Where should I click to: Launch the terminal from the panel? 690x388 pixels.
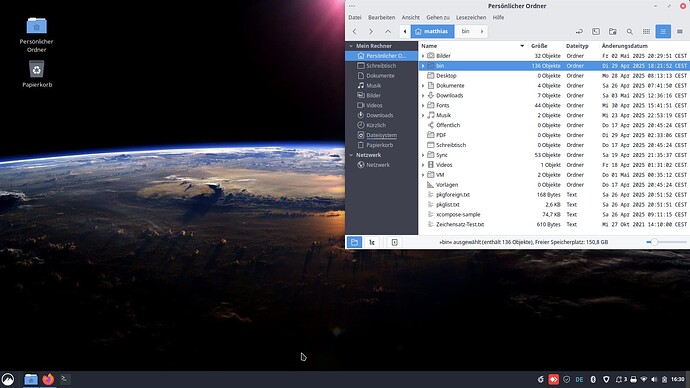point(65,379)
